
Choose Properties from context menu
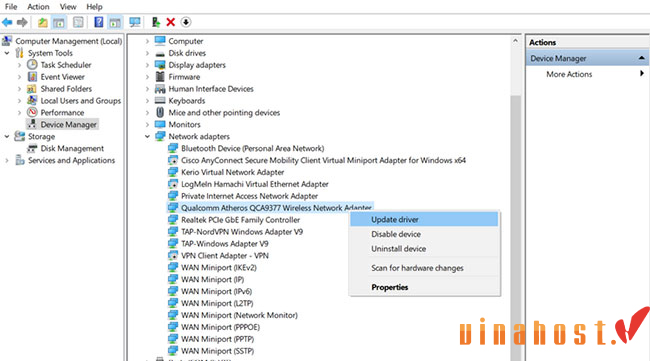pyautogui.click(x=424, y=287)
